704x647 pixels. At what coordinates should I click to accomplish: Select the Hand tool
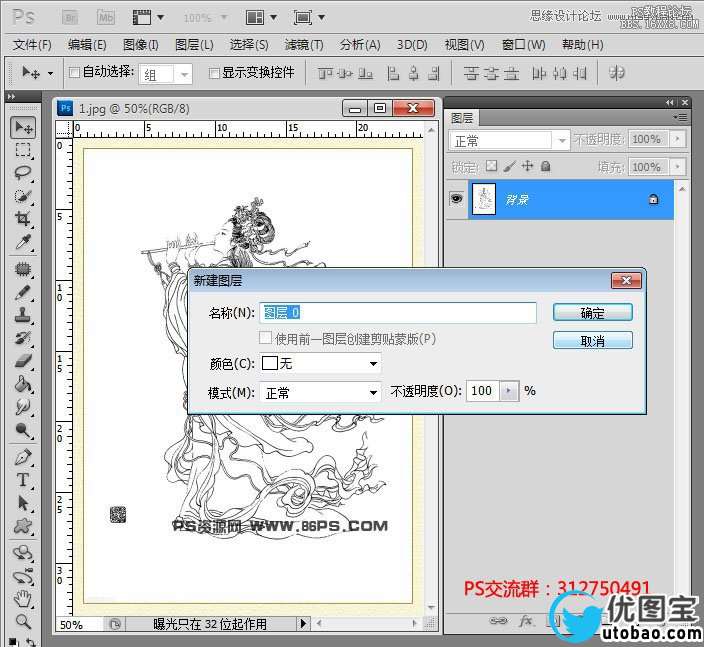coord(23,599)
